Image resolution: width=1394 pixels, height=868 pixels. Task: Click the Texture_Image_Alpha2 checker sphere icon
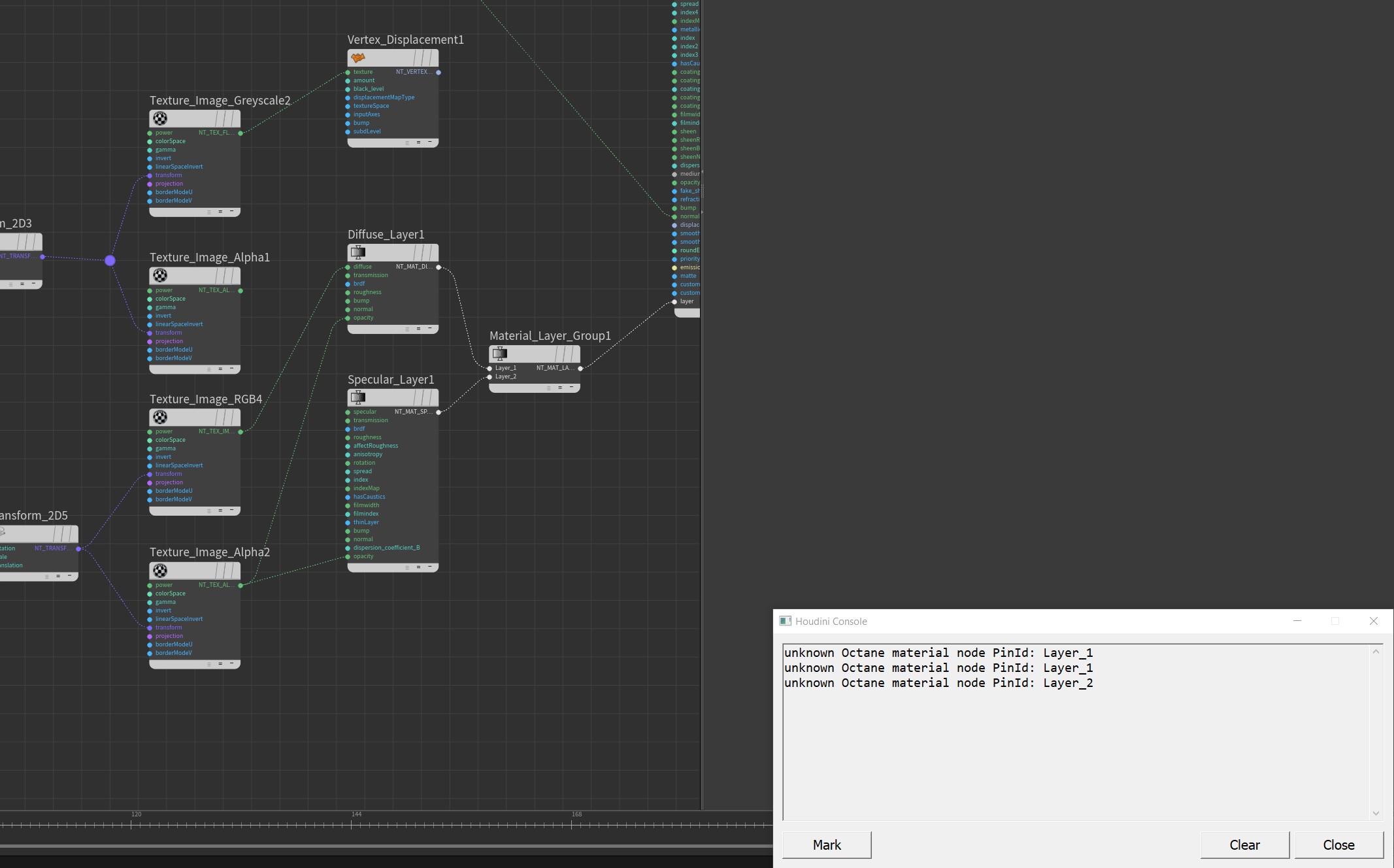160,571
